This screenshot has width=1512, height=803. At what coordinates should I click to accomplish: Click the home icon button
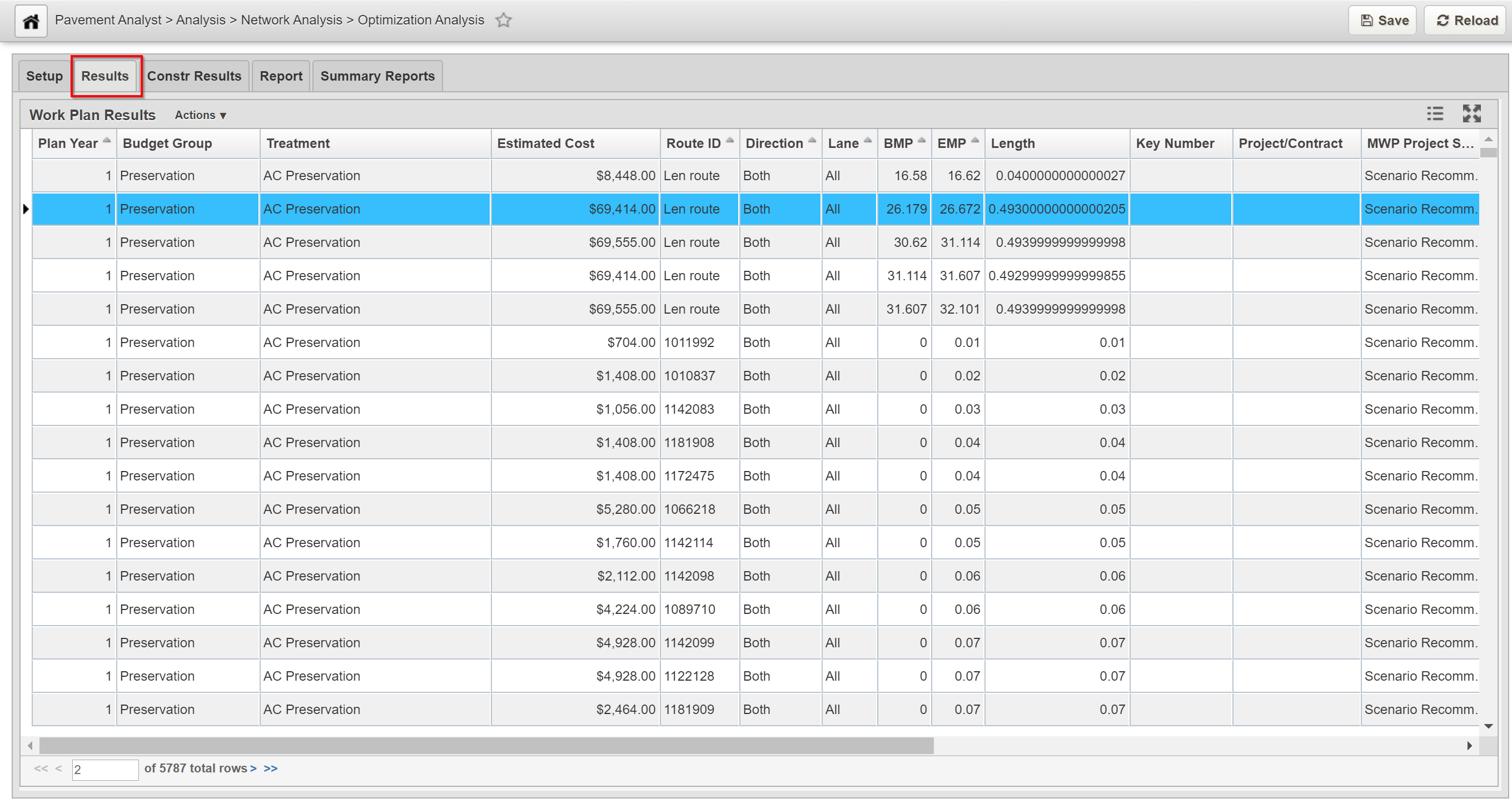click(31, 21)
